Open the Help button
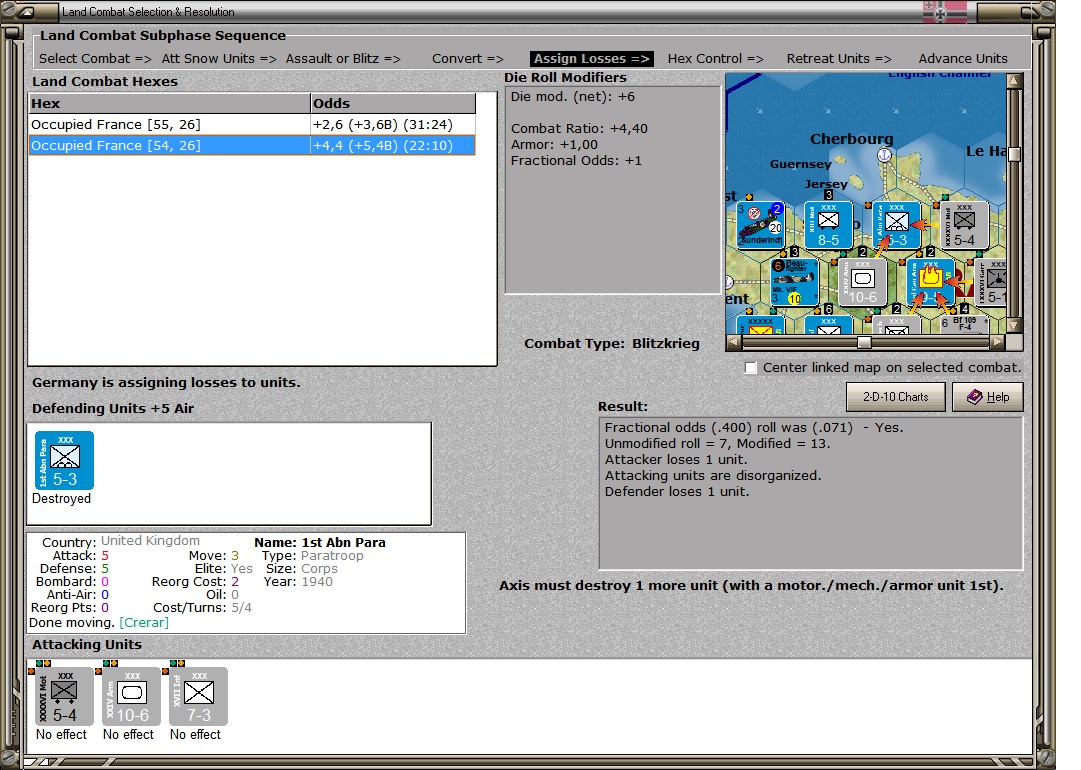 pyautogui.click(x=987, y=397)
